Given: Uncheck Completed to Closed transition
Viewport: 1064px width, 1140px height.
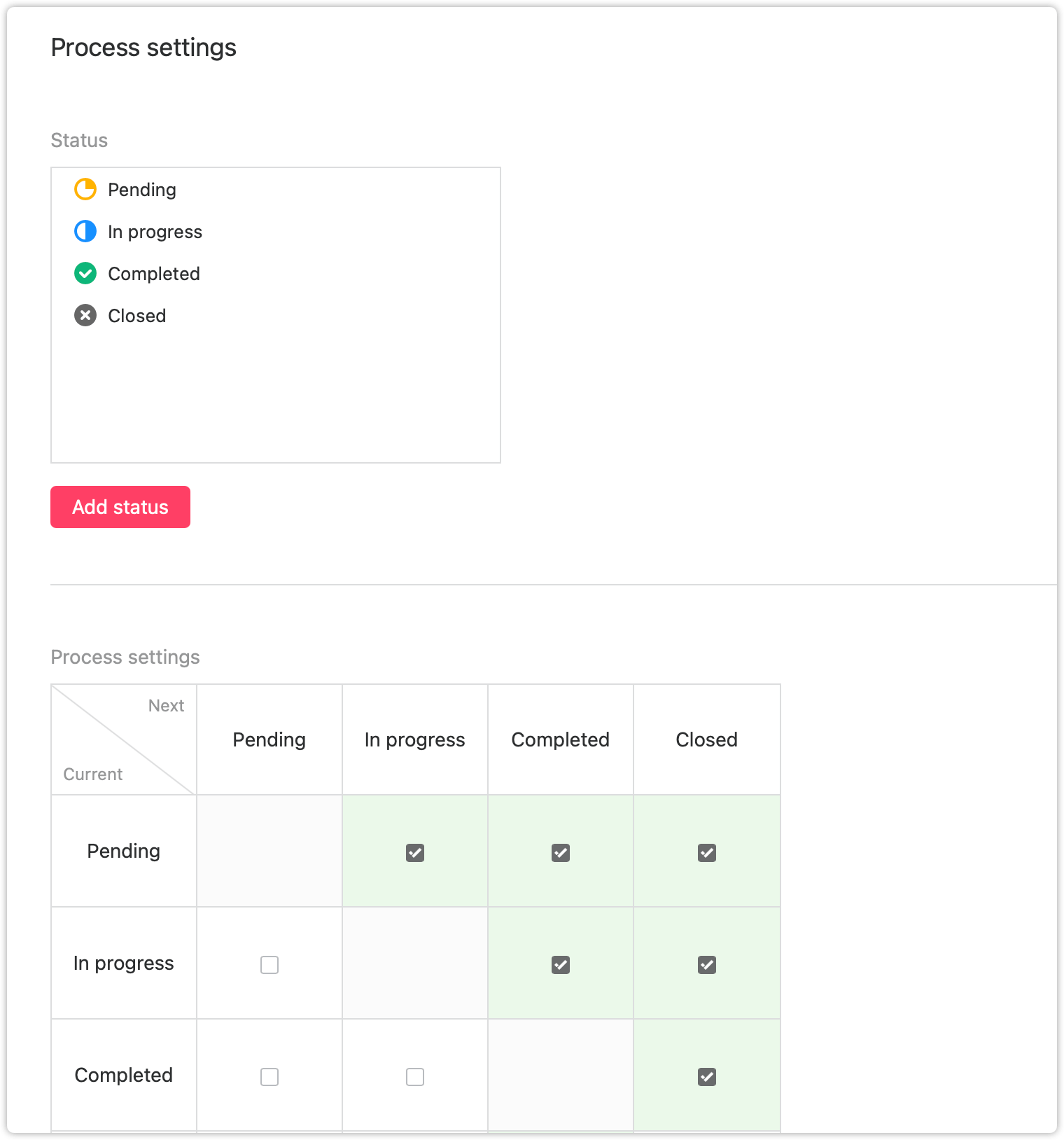Looking at the screenshot, I should click(x=707, y=1077).
